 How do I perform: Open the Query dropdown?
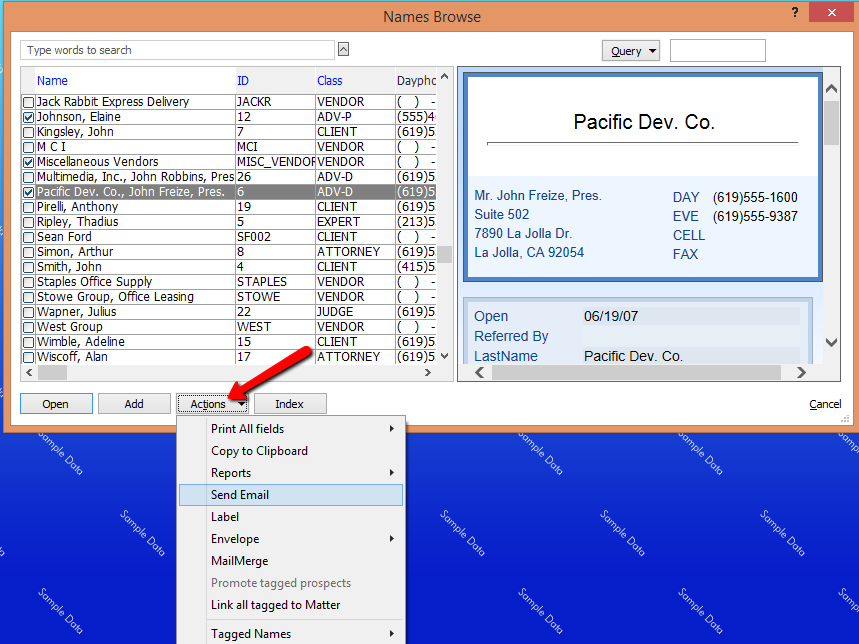click(x=631, y=51)
